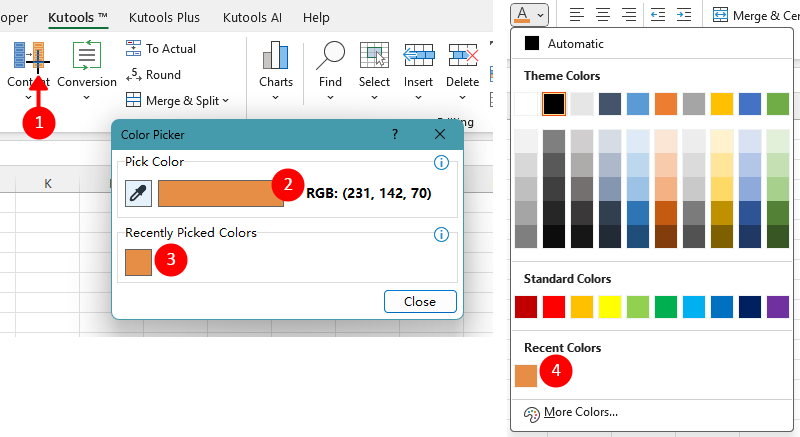Select green theme color swatch
This screenshot has width=800, height=437.
pos(778,104)
